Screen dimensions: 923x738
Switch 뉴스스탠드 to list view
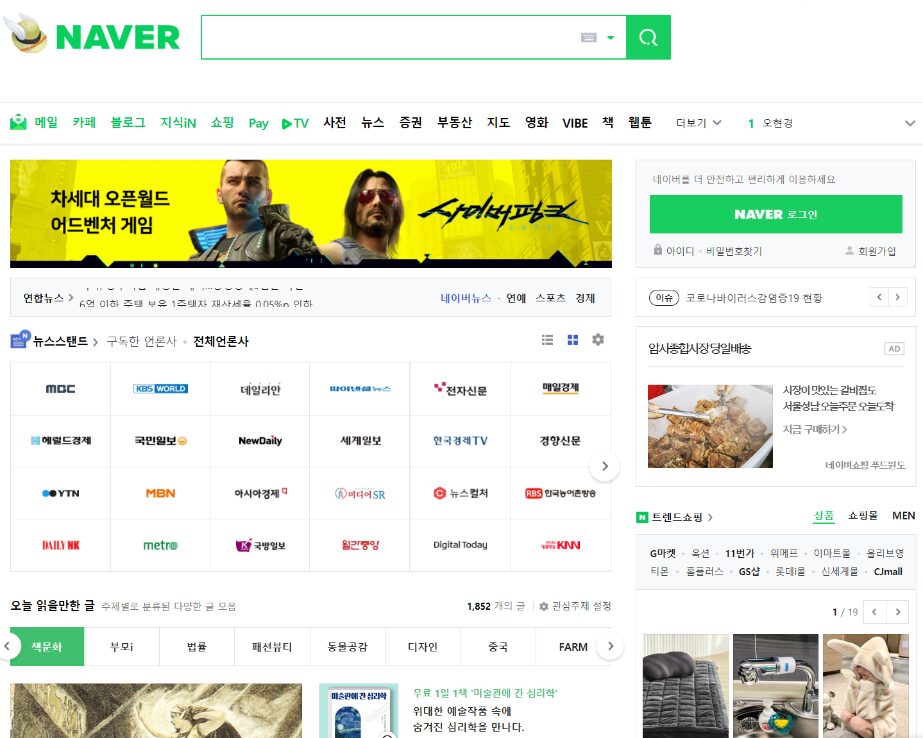coord(546,340)
